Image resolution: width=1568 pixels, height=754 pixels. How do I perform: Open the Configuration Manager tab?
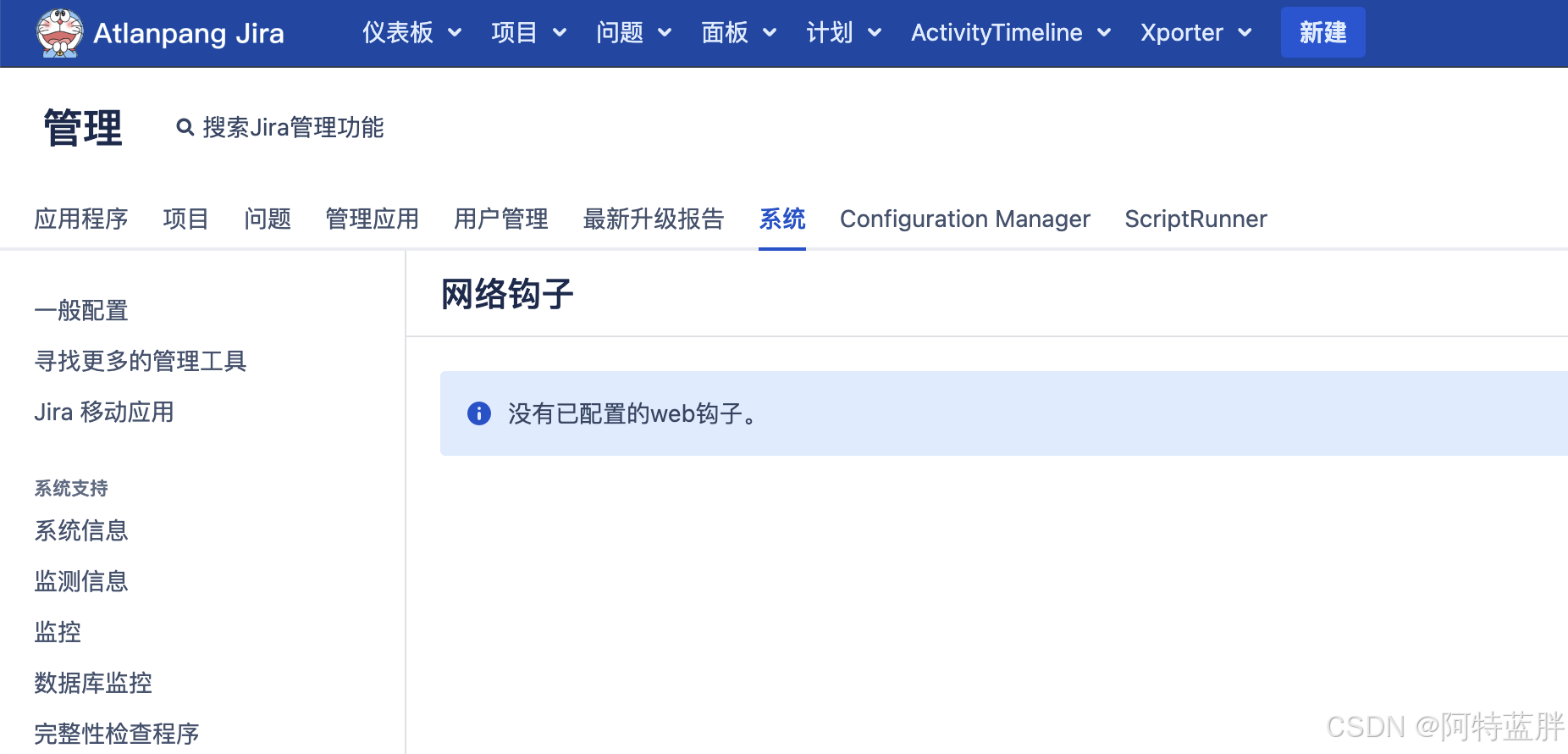click(965, 219)
